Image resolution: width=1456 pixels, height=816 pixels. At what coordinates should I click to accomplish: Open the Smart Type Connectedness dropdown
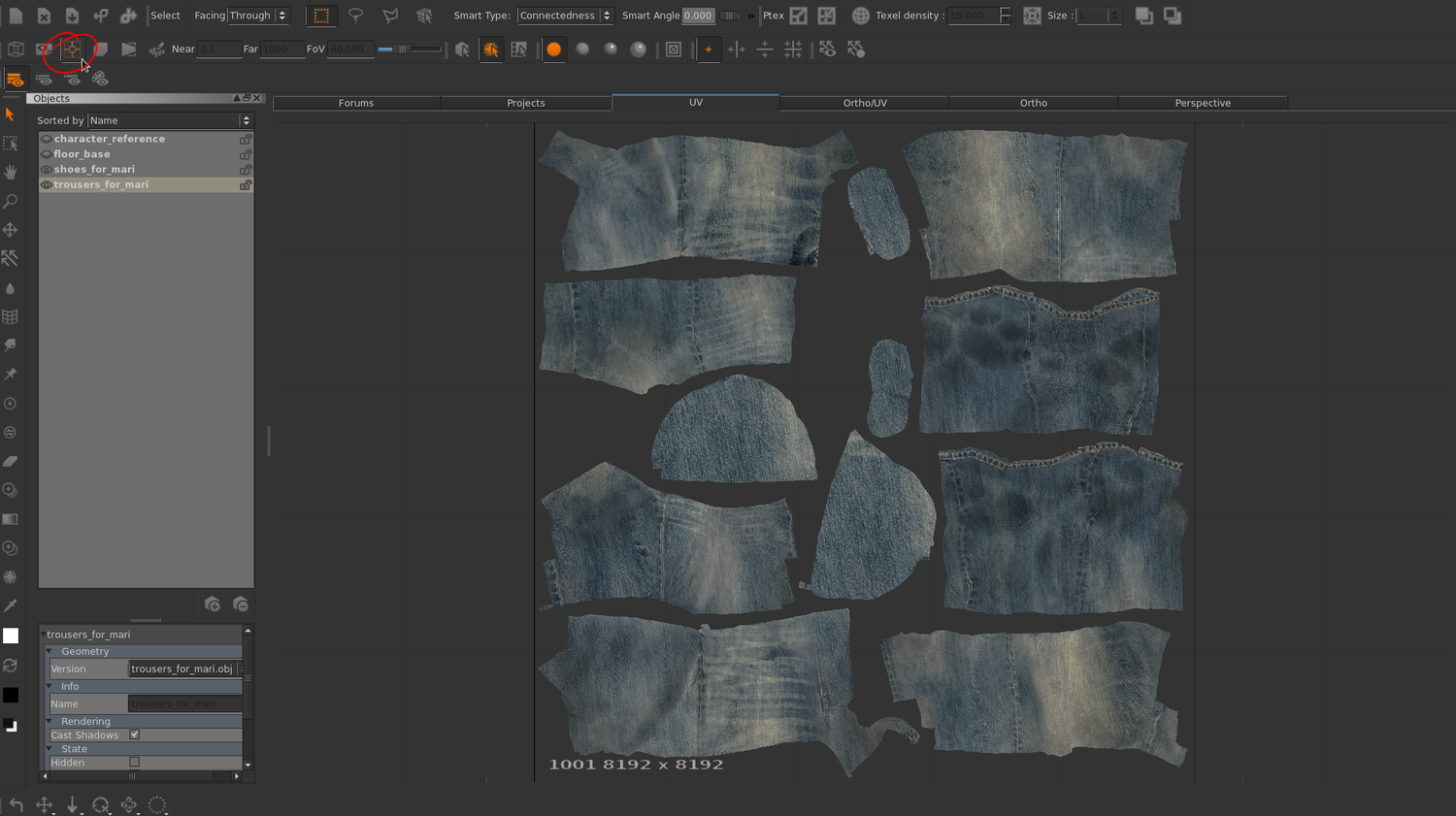pyautogui.click(x=565, y=16)
